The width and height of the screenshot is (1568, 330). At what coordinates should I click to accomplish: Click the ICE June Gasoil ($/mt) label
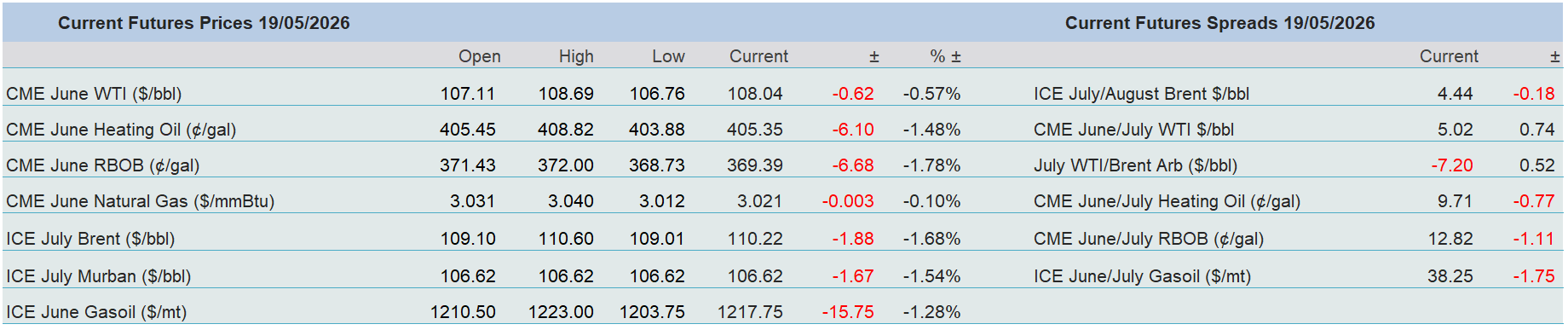(96, 312)
